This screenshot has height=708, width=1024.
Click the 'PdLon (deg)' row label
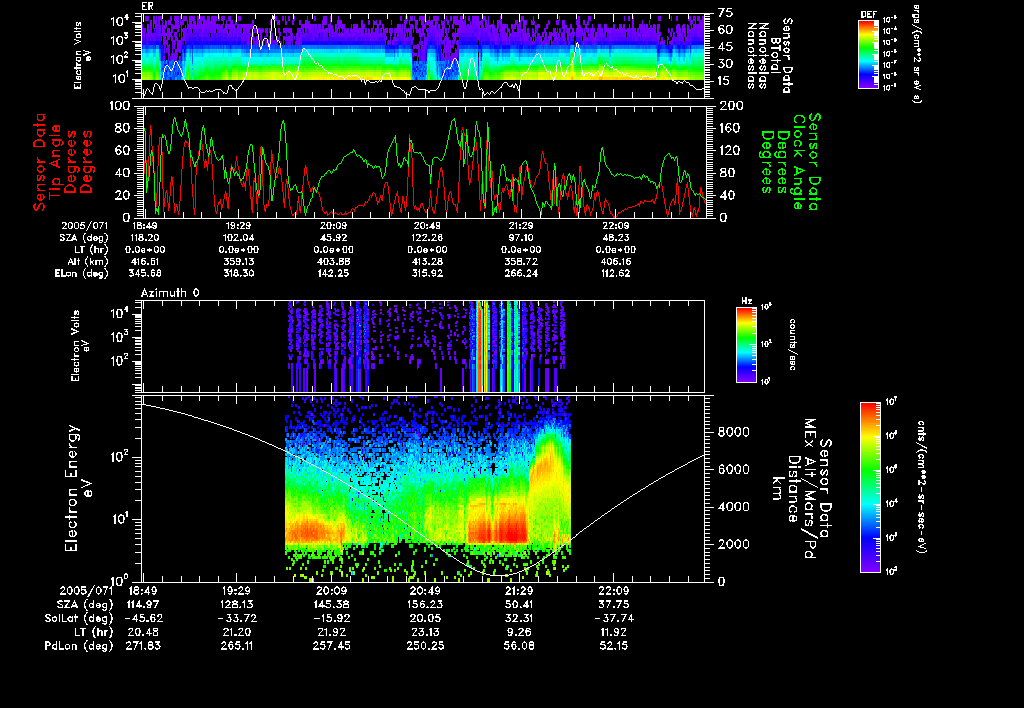[78, 646]
